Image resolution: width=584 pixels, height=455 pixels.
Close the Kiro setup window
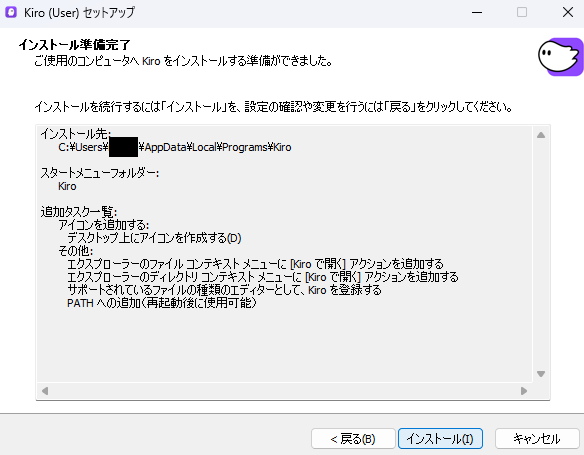tap(568, 12)
